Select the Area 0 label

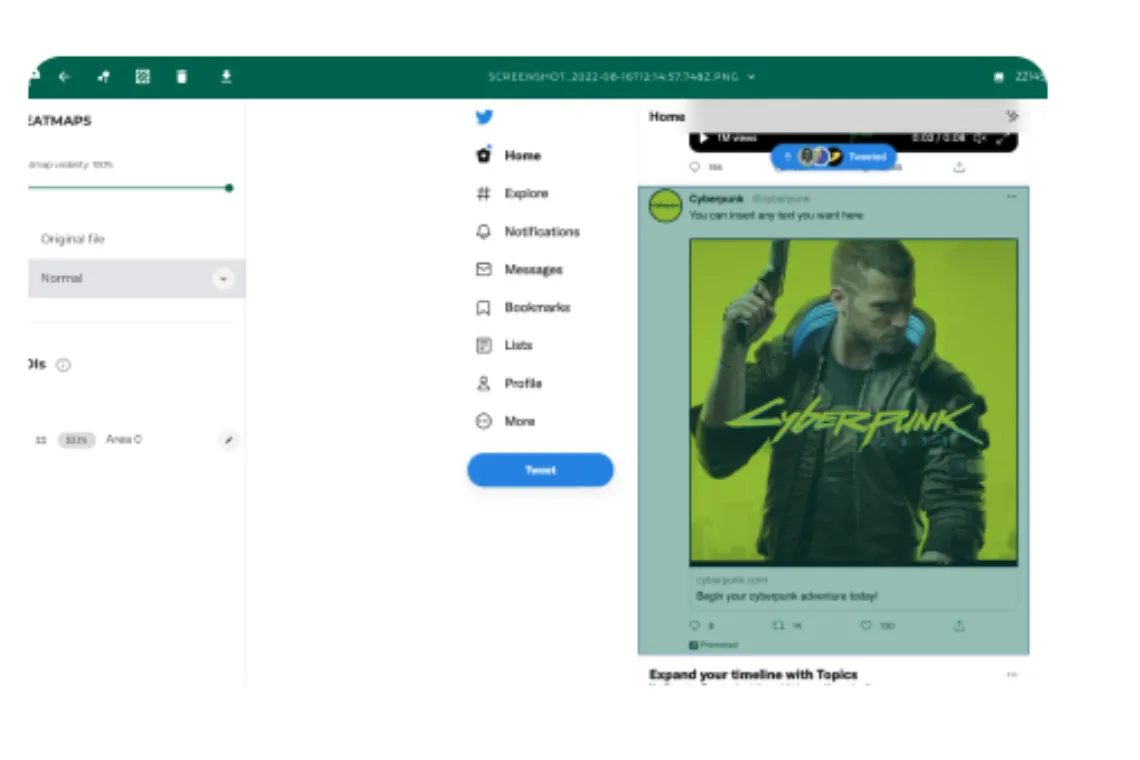[x=124, y=439]
